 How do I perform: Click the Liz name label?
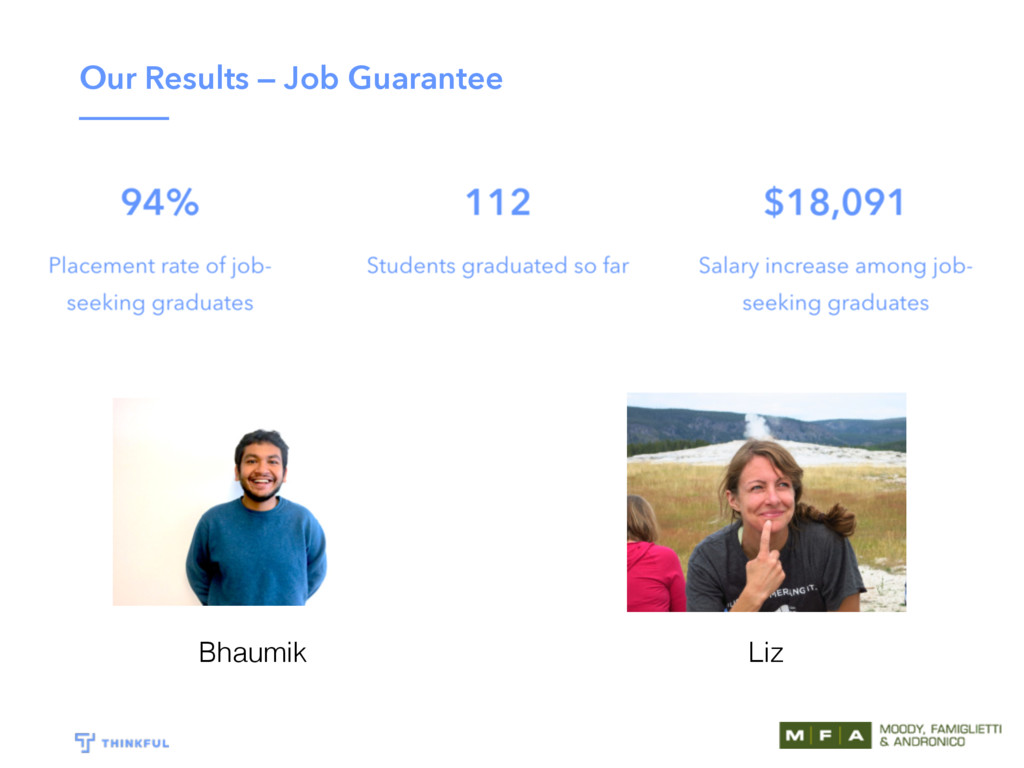point(765,652)
